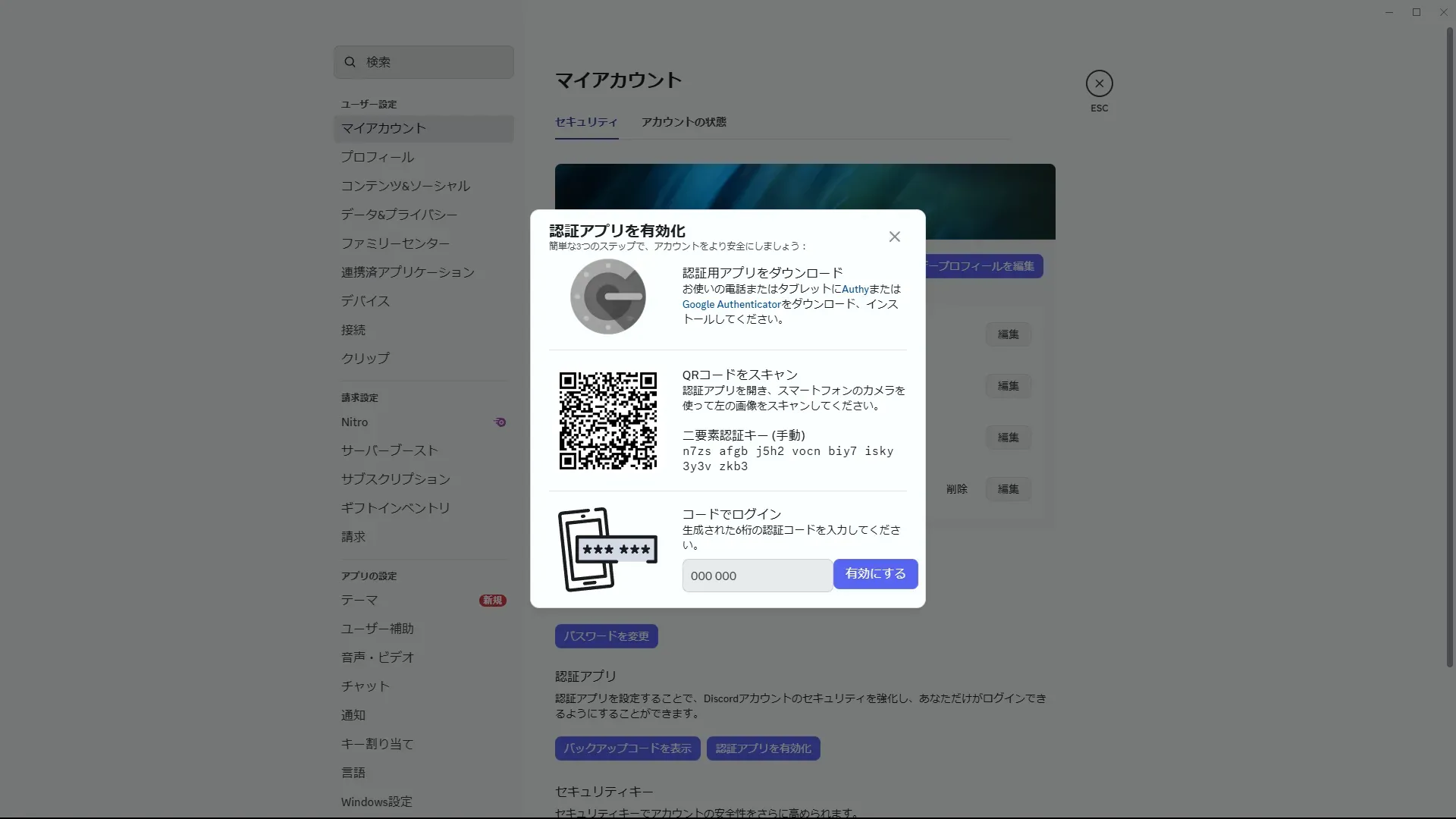Click the Google Authenticator app icon

(x=607, y=297)
